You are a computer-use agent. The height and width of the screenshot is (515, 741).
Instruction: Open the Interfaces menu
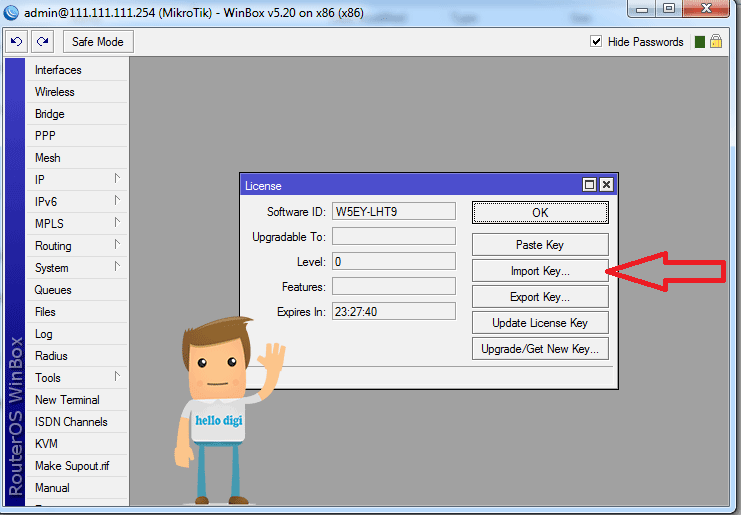(77, 70)
